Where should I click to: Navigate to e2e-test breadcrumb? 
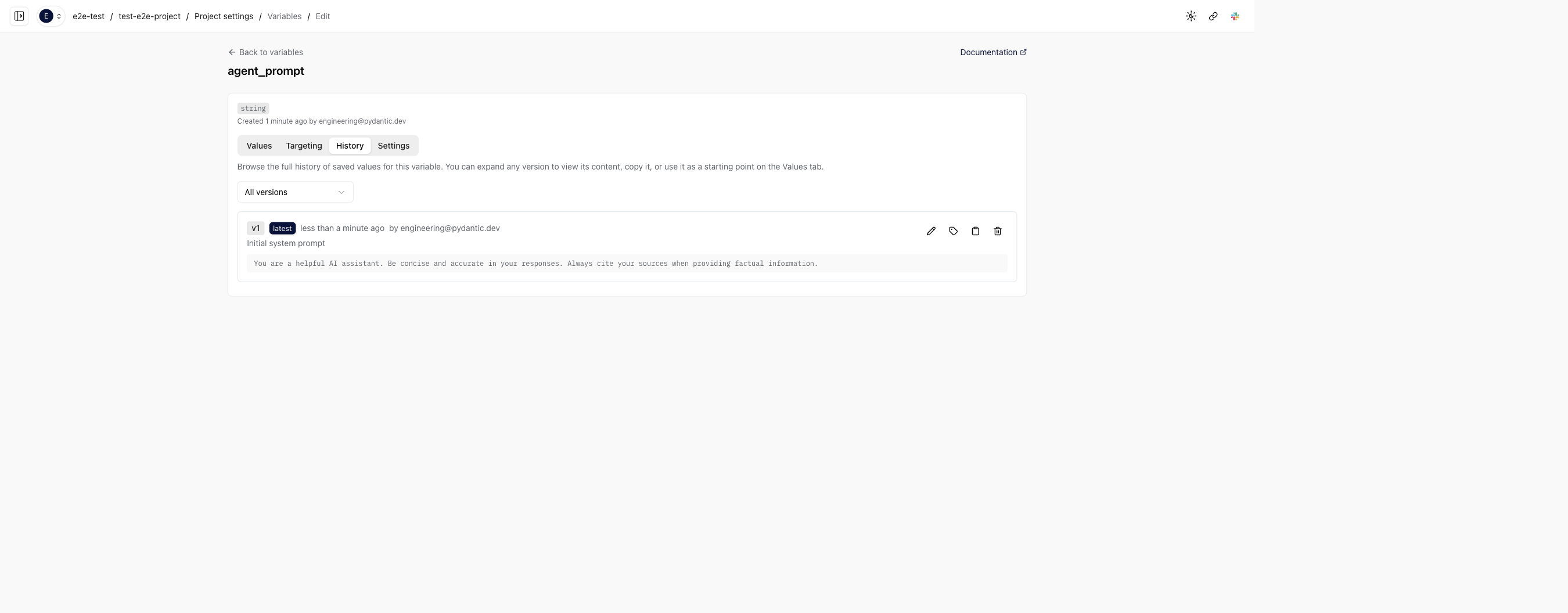pos(88,16)
